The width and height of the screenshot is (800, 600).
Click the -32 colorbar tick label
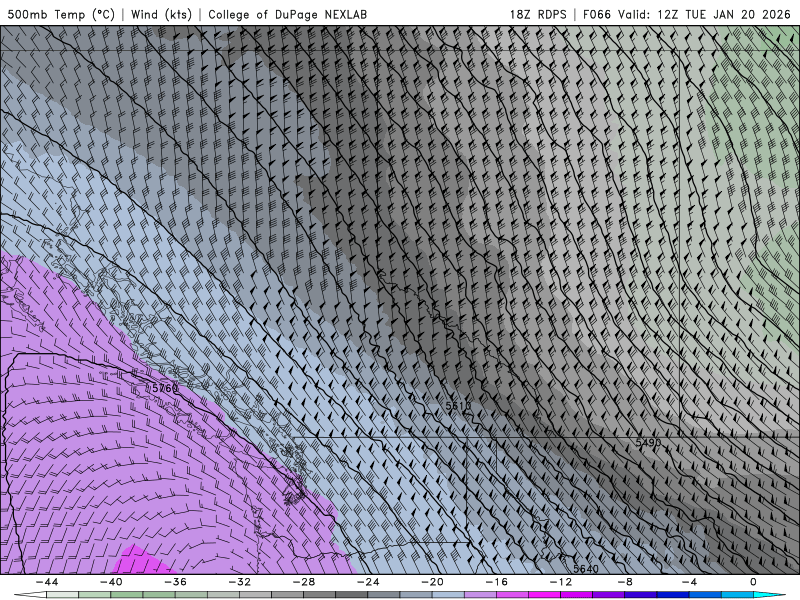pos(240,582)
